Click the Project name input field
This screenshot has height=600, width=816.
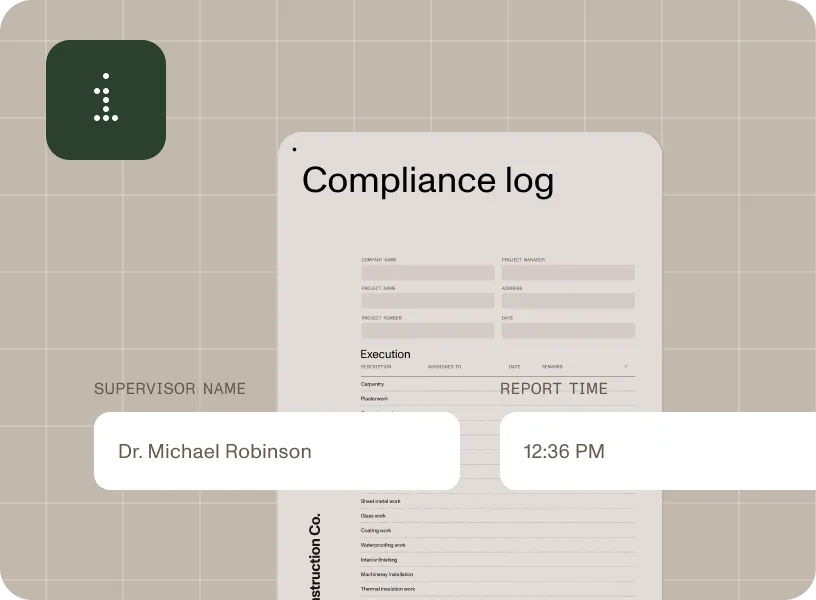click(x=427, y=301)
